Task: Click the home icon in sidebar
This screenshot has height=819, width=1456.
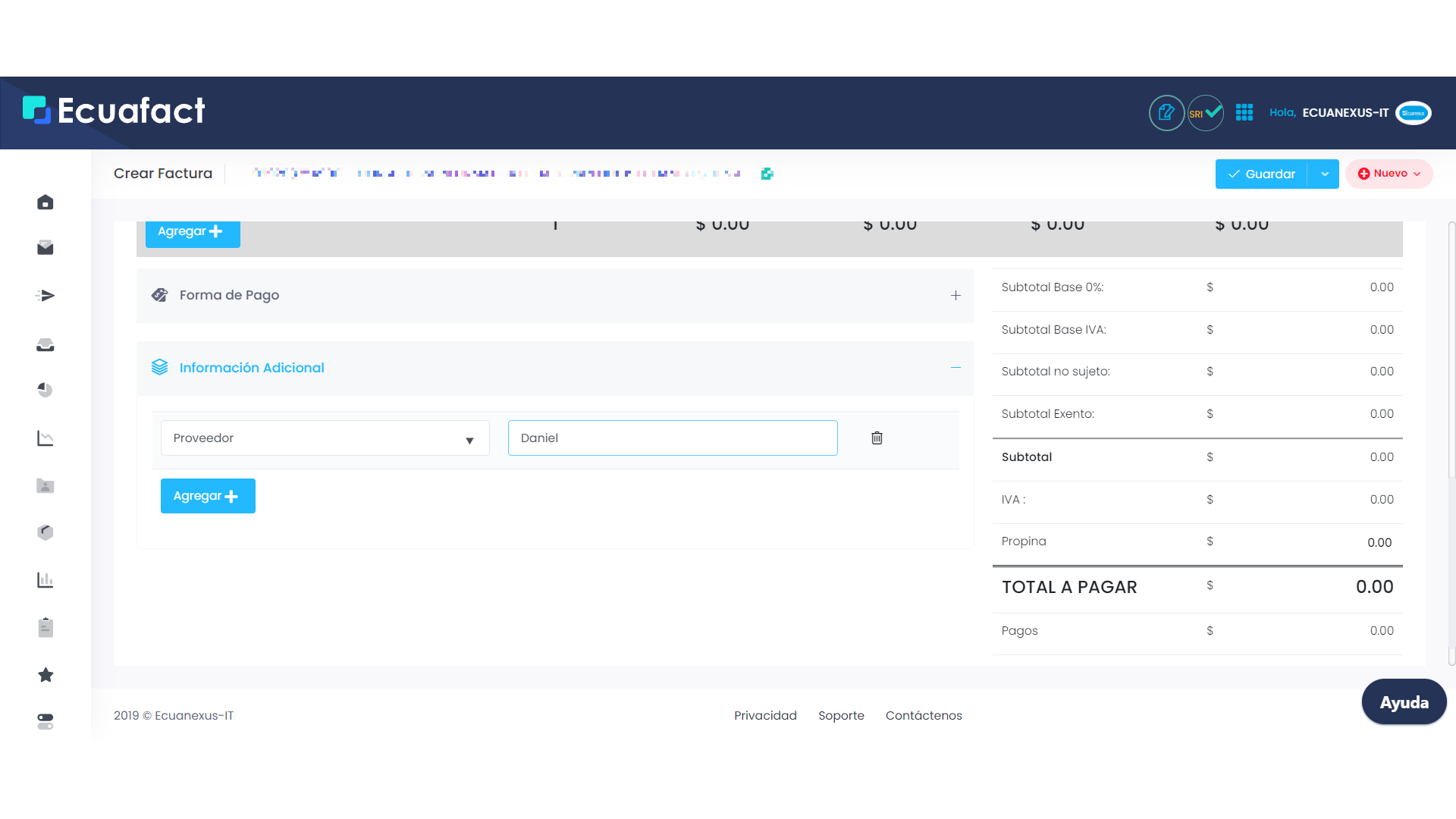Action: pyautogui.click(x=45, y=202)
